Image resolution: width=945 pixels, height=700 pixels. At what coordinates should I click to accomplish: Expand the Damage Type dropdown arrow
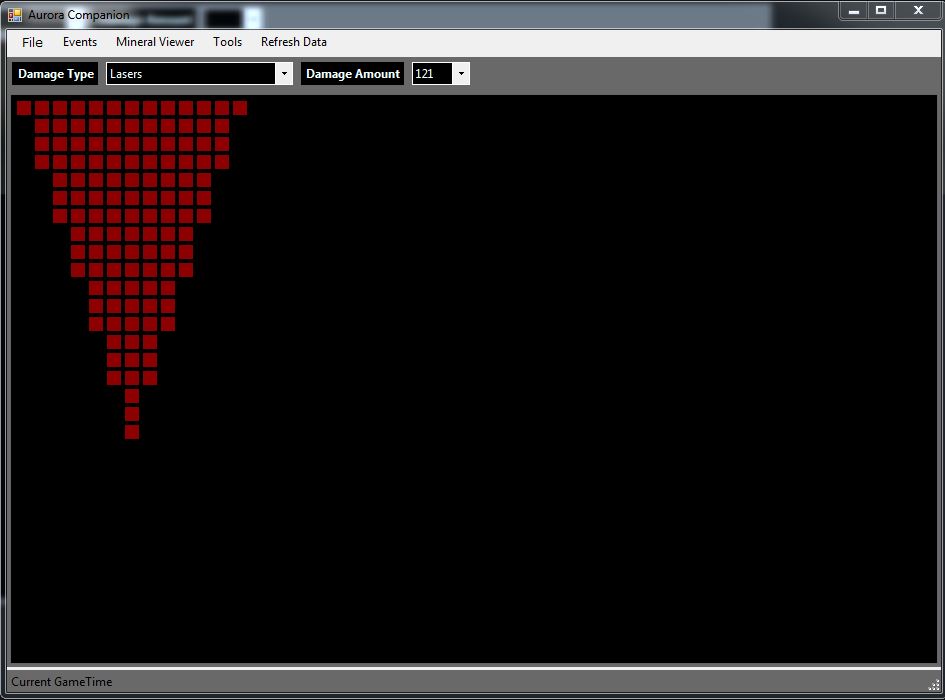284,74
